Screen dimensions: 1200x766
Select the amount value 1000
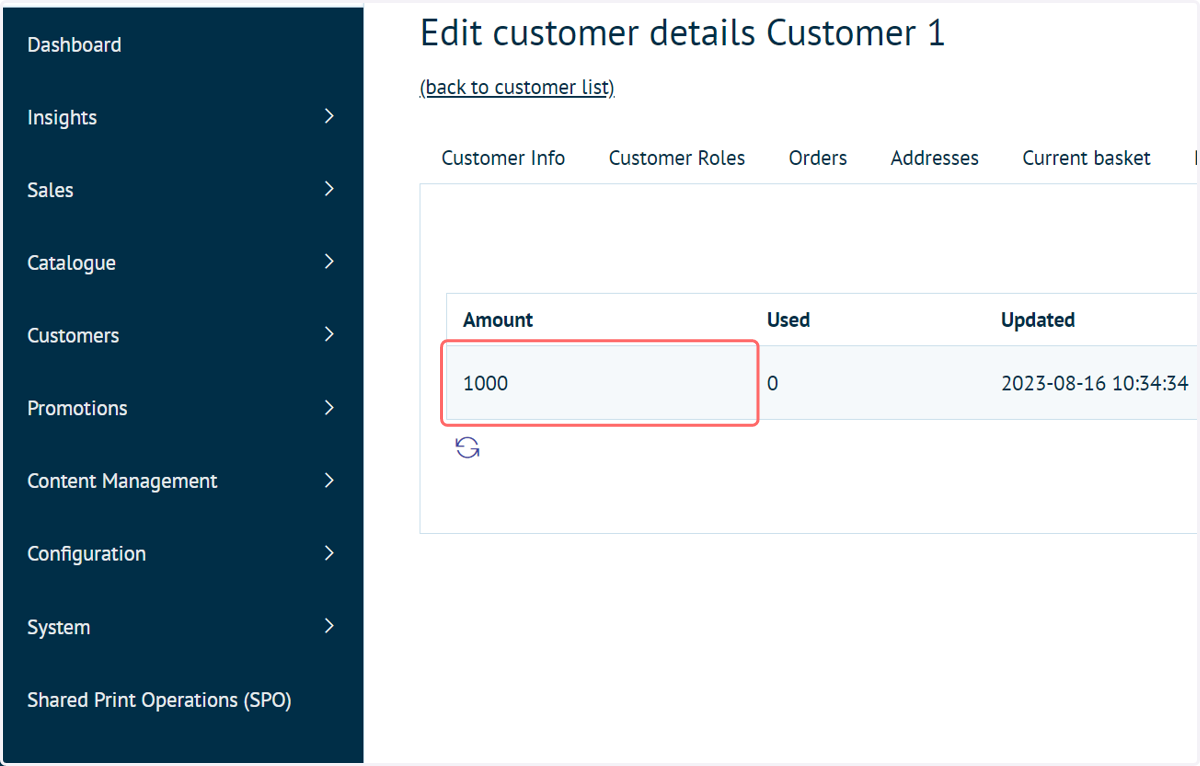pyautogui.click(x=486, y=383)
